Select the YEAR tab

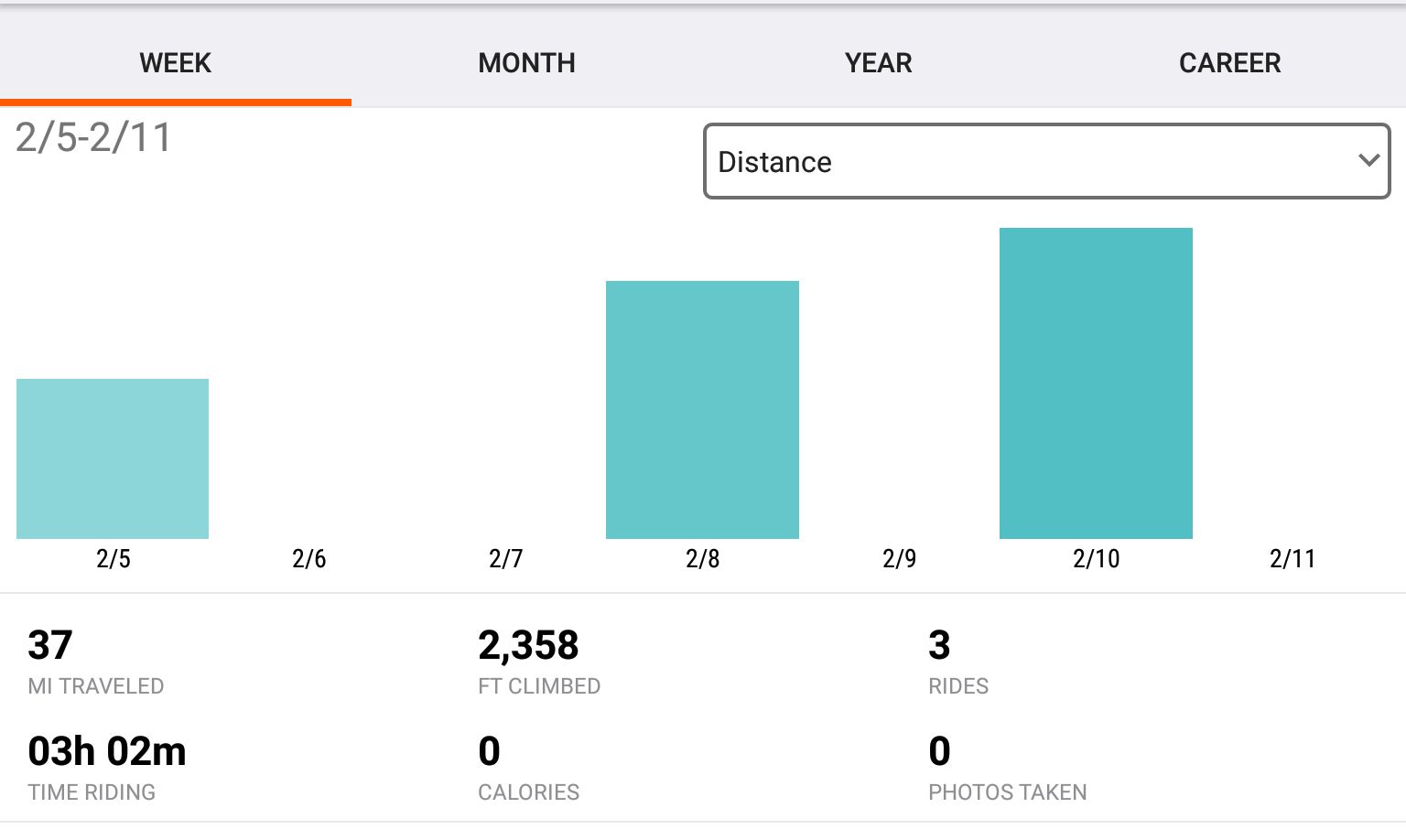878,62
